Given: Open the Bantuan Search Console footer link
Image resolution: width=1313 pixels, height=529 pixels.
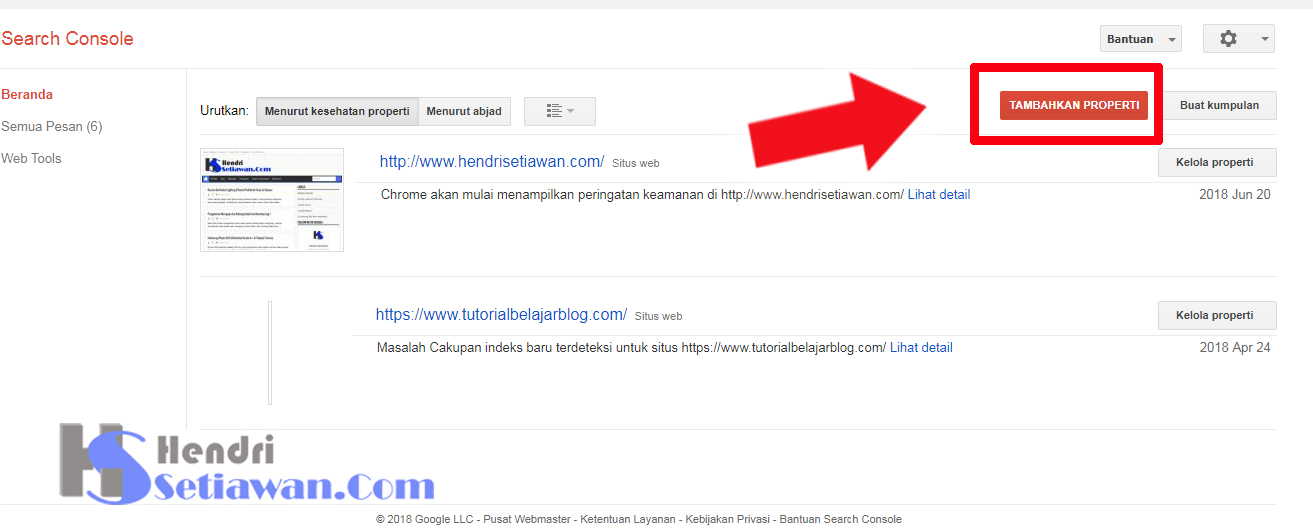Looking at the screenshot, I should coord(841,519).
